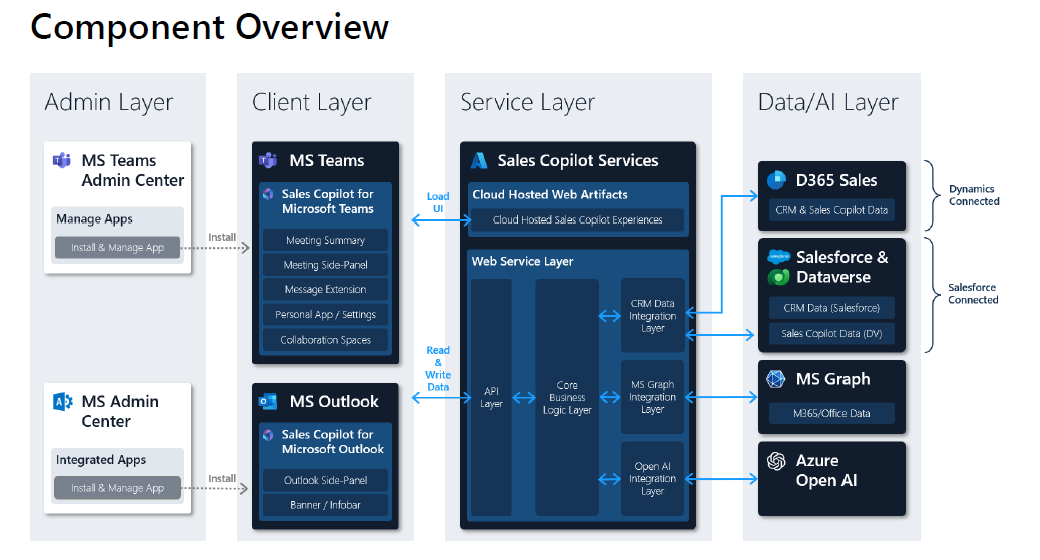
Task: Click the Dynamics Connected label
Action: click(x=974, y=195)
